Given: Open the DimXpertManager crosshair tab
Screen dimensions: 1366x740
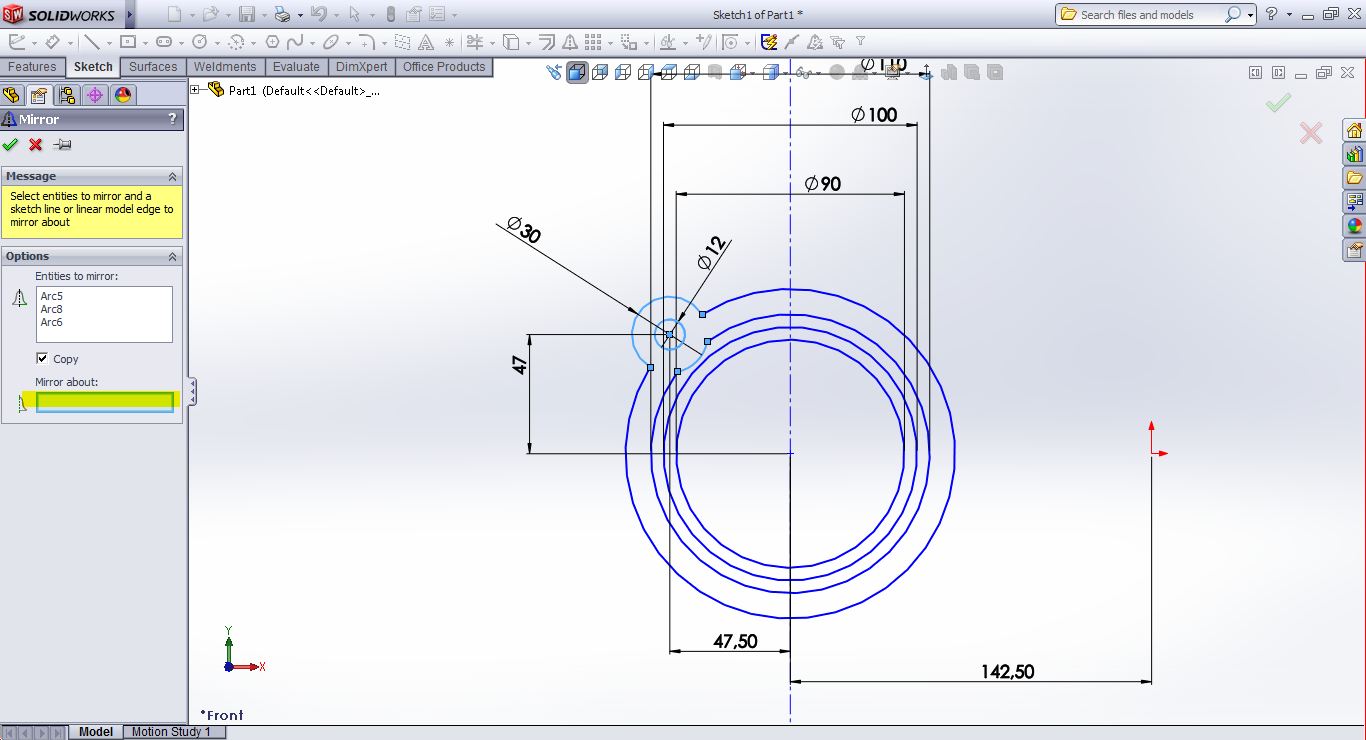Looking at the screenshot, I should click(x=95, y=95).
